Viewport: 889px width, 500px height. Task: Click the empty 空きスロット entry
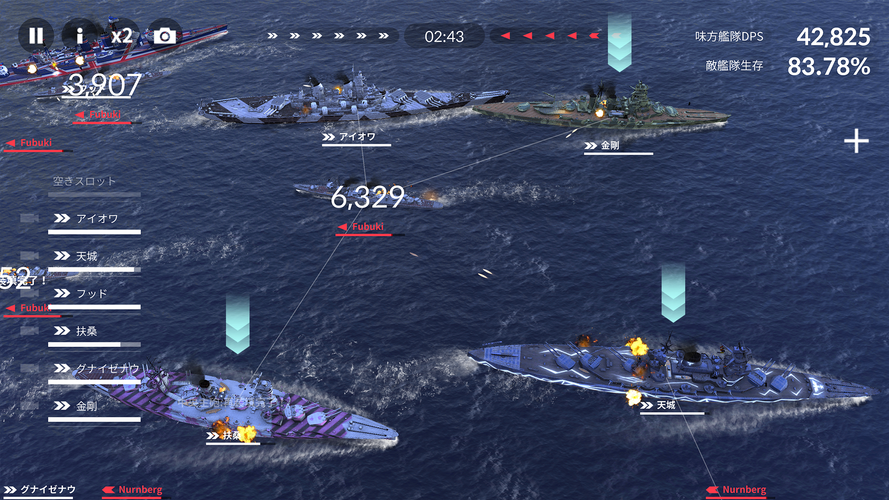[x=94, y=186]
